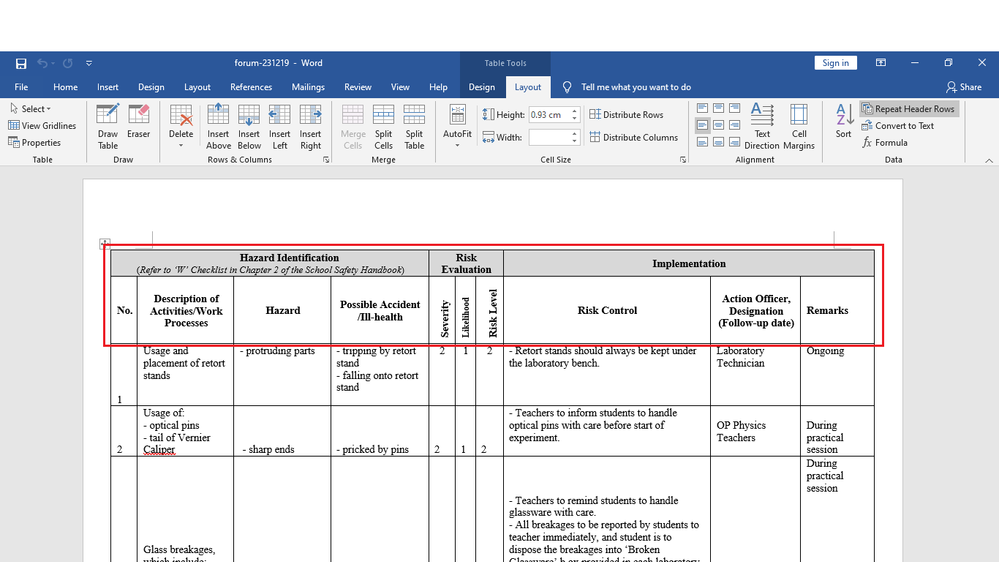Switch to the Home tab
Screen dimensions: 999x562
click(x=65, y=87)
